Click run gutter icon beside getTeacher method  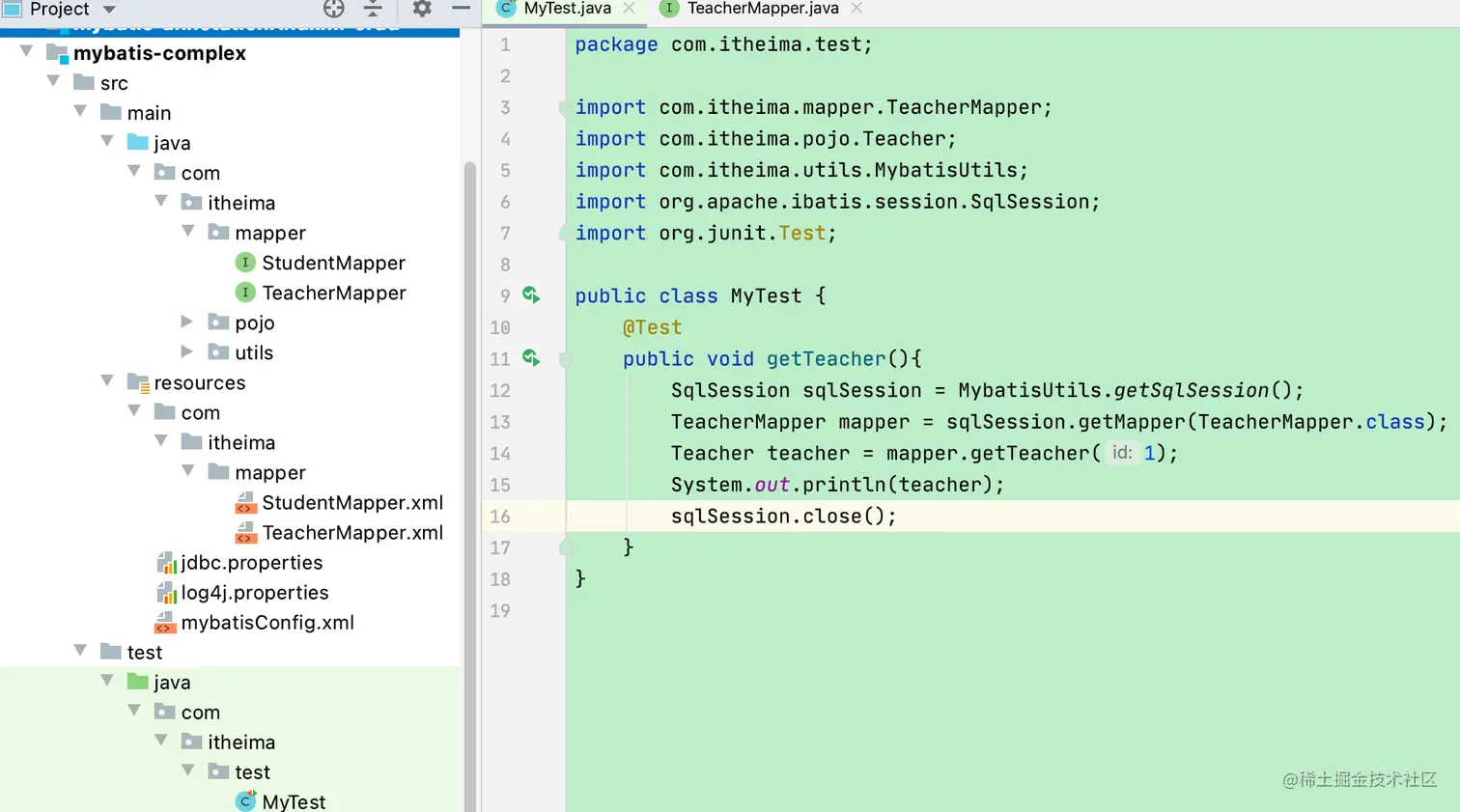point(531,358)
